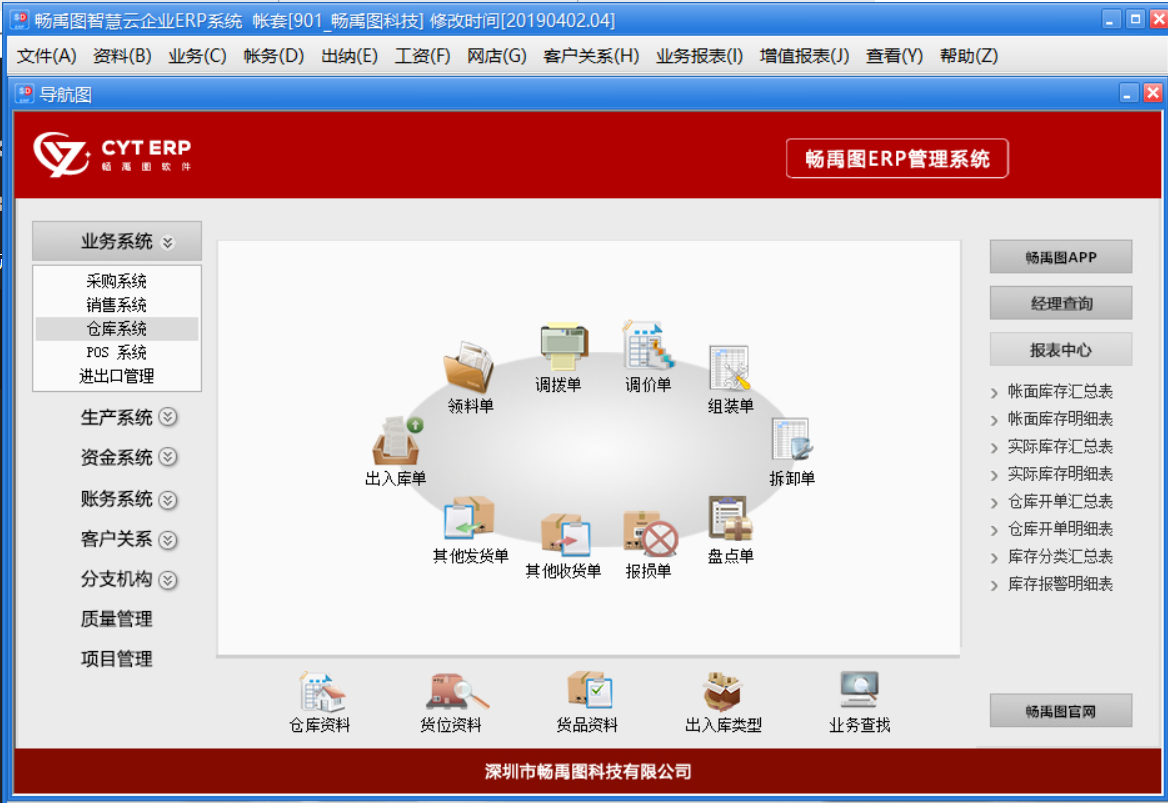Select 采购系统 in the sidebar
The width and height of the screenshot is (1168, 803).
(x=117, y=281)
